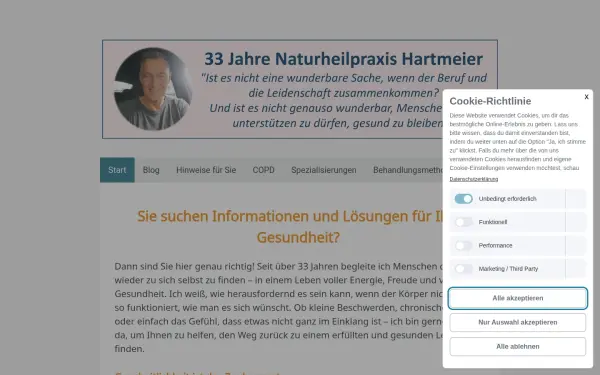Enable the Funktionell cookie switch
The height and width of the screenshot is (375, 600).
463,222
